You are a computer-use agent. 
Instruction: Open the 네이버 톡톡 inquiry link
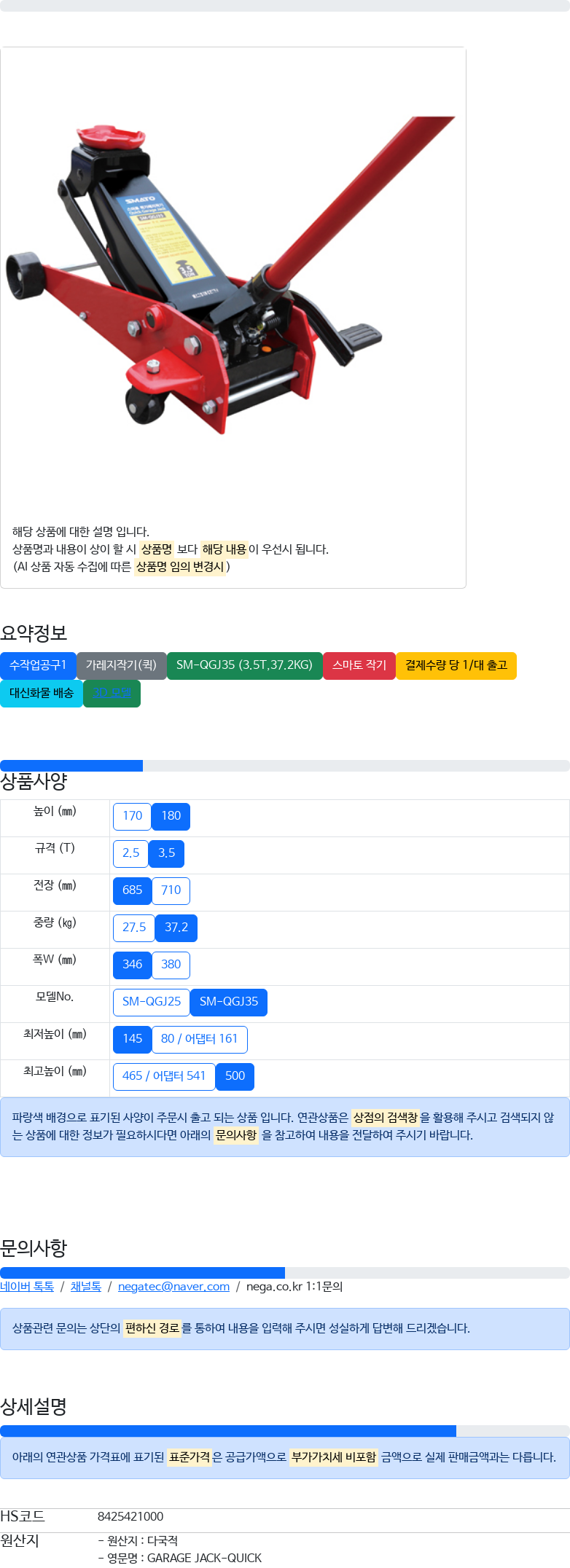(27, 1286)
